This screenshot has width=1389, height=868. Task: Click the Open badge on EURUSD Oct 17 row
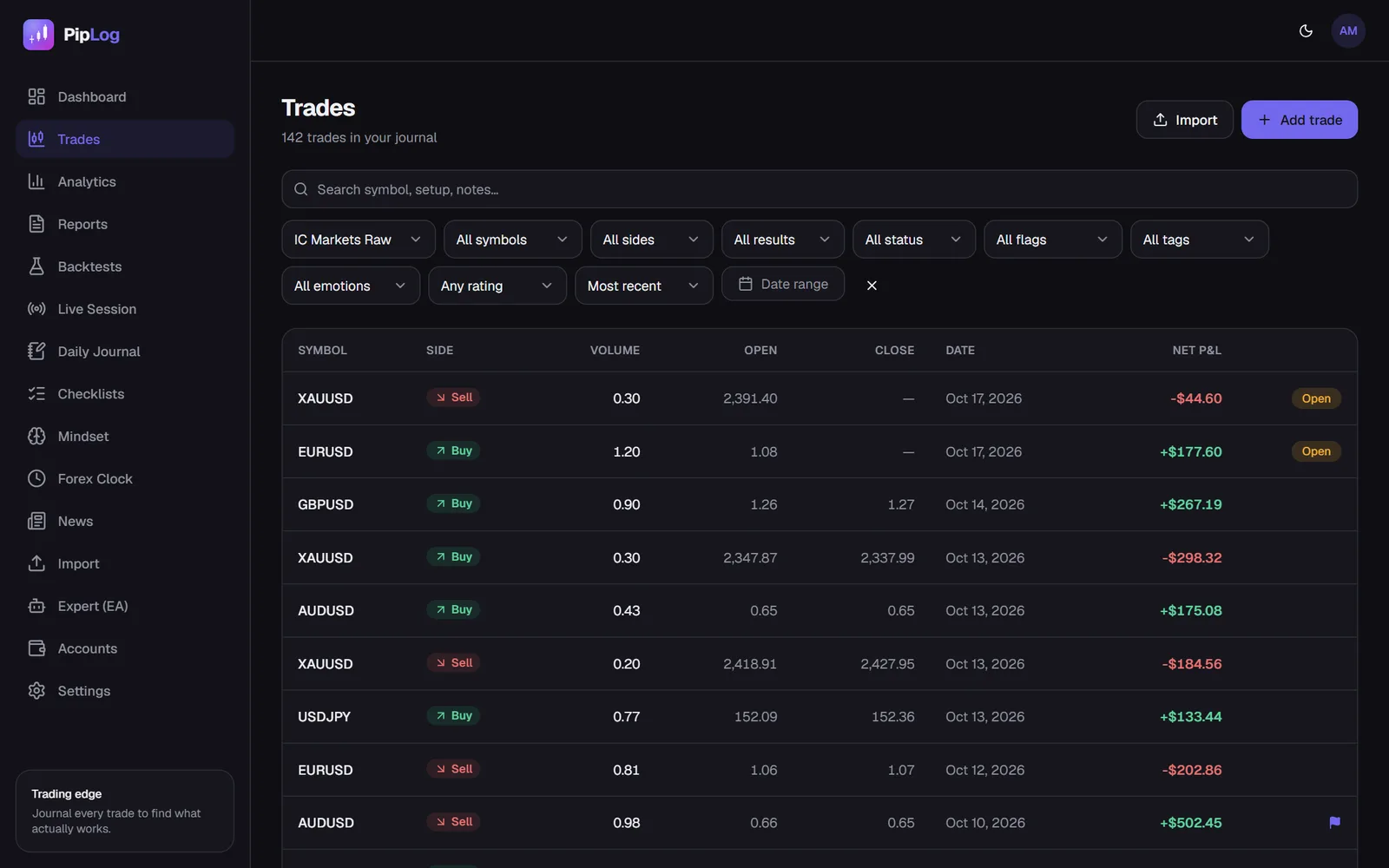pos(1316,451)
